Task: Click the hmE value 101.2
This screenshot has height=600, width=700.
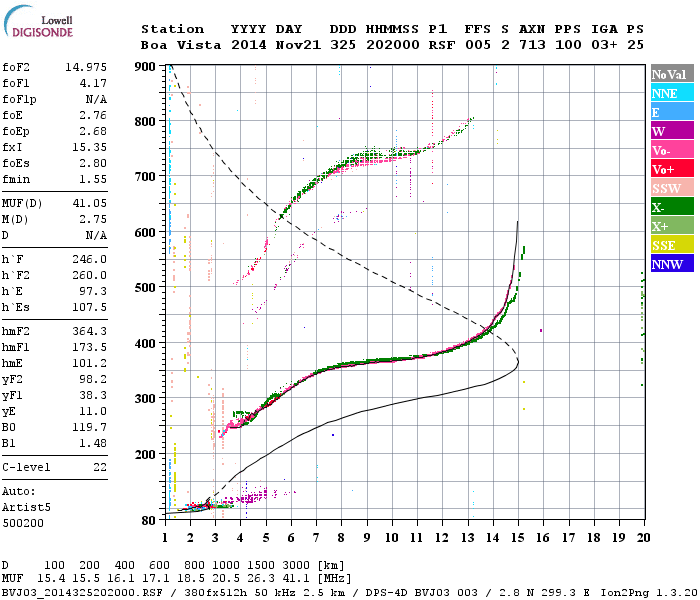Action: point(90,363)
